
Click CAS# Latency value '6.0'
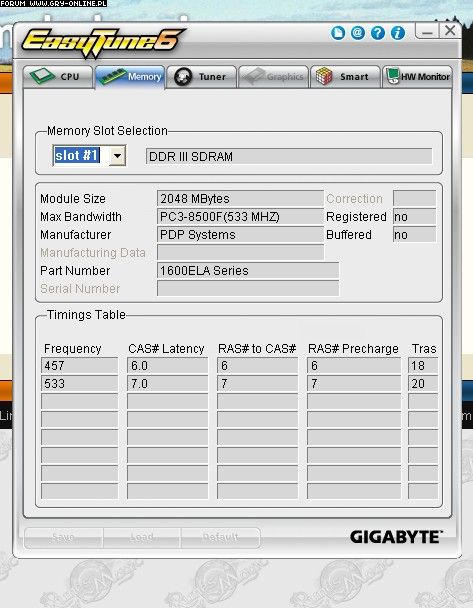click(167, 366)
